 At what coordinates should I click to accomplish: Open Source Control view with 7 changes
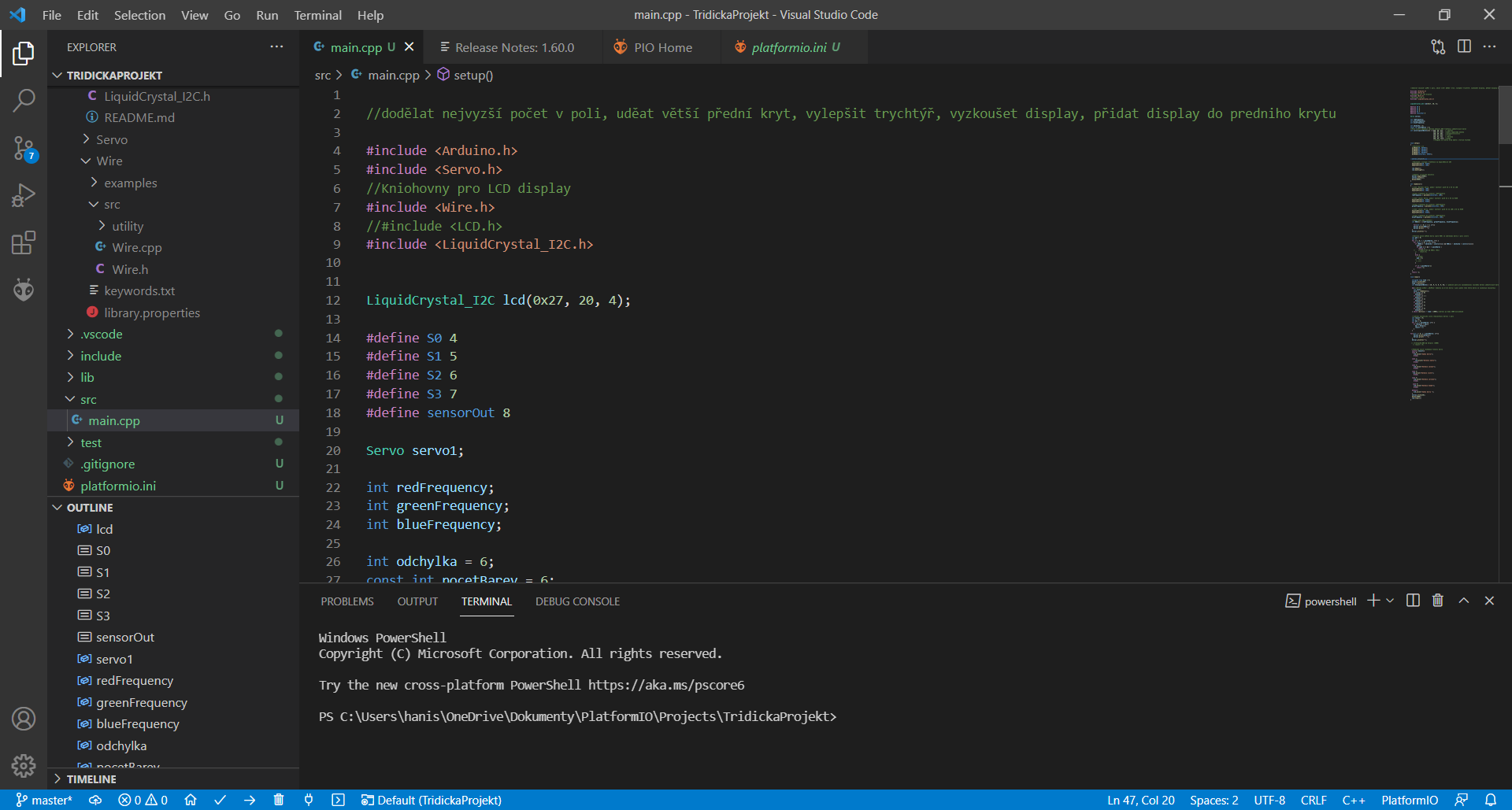24,148
